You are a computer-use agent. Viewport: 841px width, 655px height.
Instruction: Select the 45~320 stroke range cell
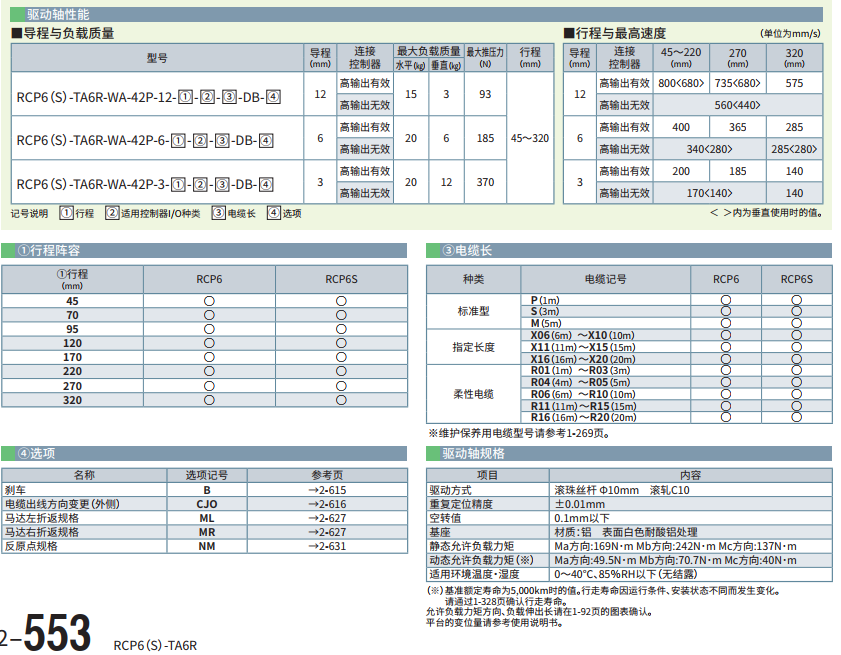point(530,138)
